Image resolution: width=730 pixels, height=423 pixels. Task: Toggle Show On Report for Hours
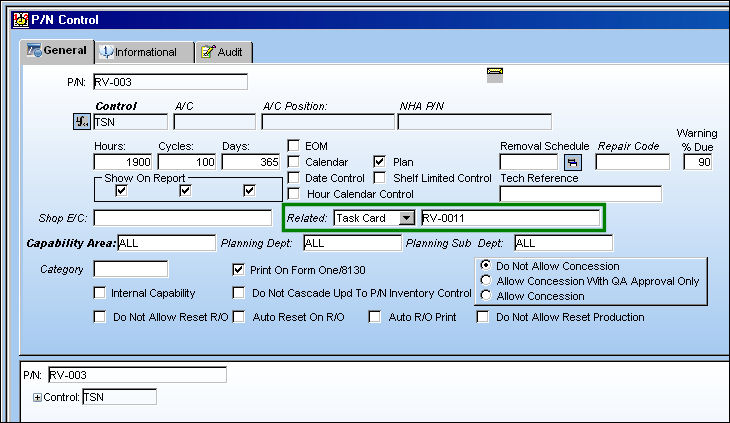point(121,190)
